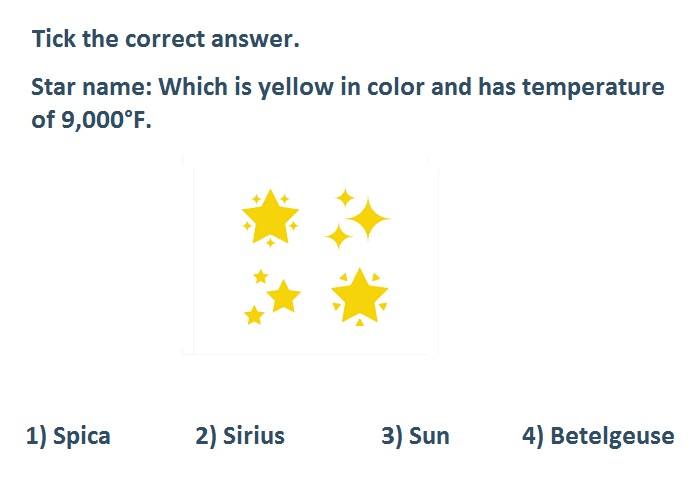Screen dimensions: 700x500
Task: Click the stars illustration image box
Action: (x=310, y=255)
